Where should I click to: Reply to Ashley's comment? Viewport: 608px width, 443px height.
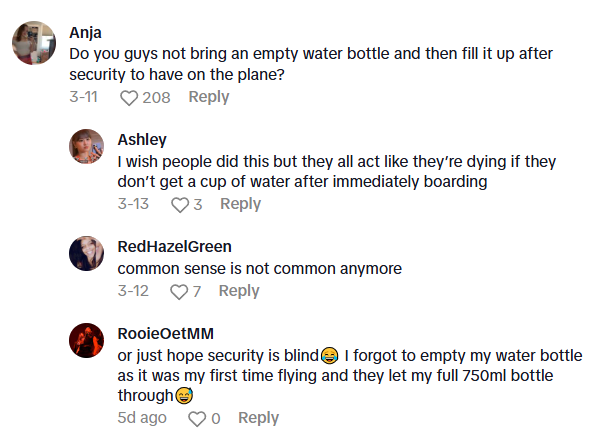coord(240,204)
